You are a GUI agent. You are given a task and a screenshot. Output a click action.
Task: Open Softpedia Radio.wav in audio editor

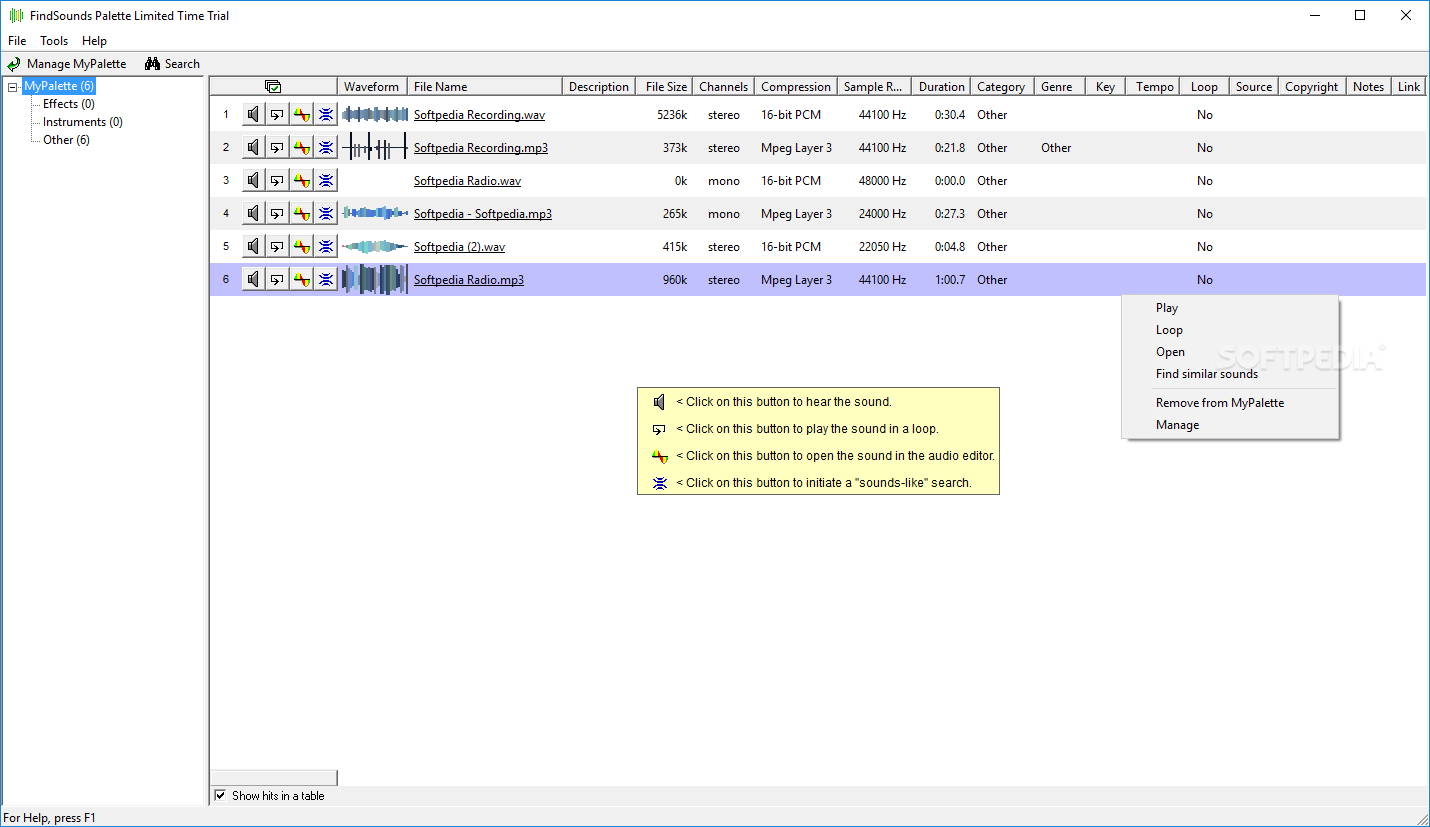(x=301, y=181)
